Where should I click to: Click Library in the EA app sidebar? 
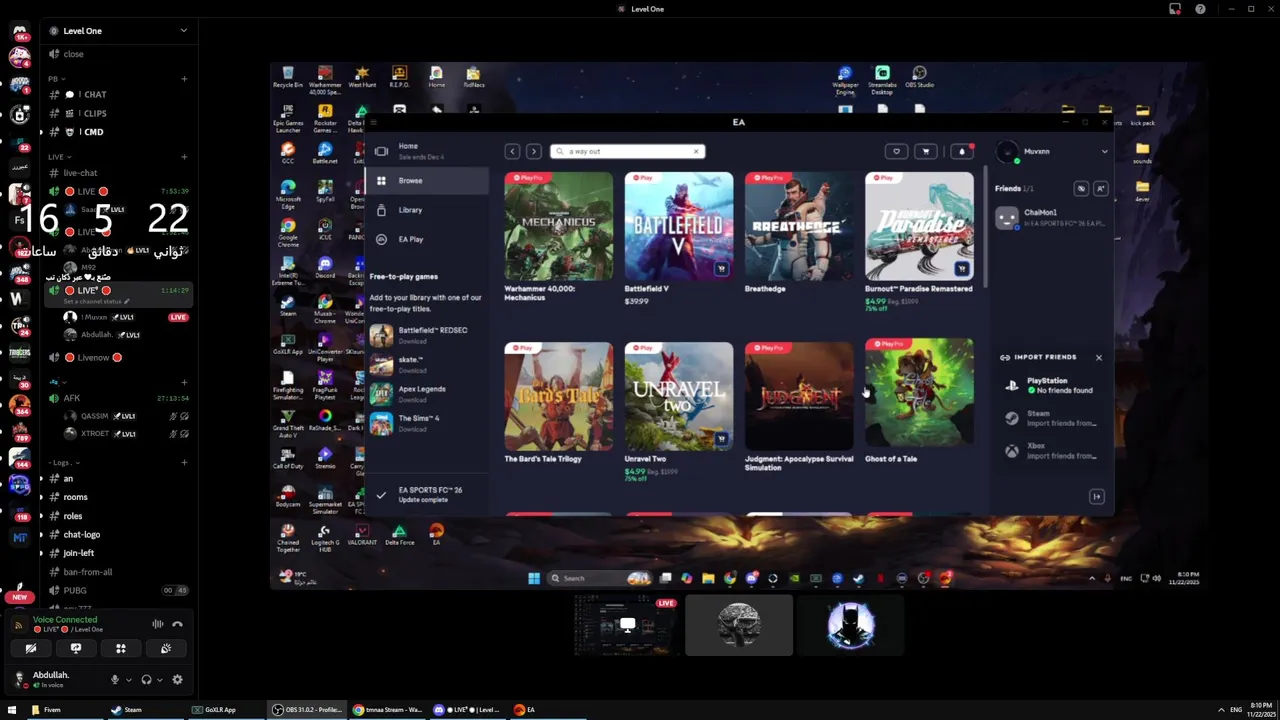[427, 210]
